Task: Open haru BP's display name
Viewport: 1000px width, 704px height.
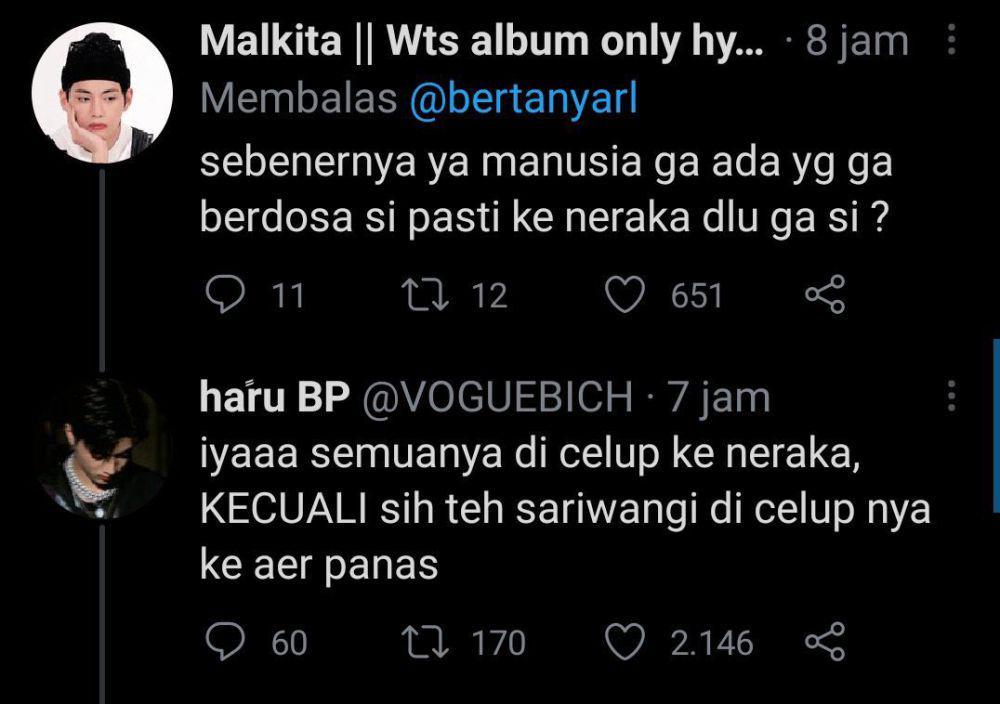Action: (275, 396)
